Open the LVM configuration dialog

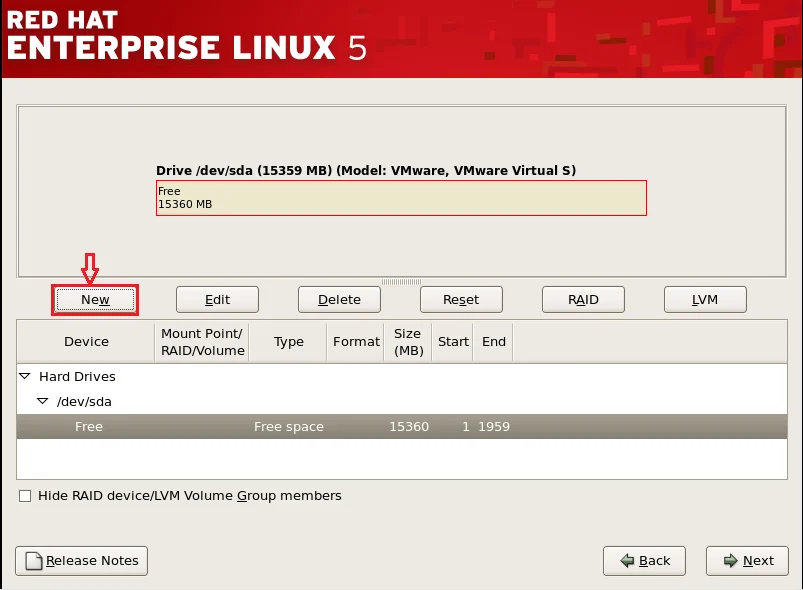[x=705, y=299]
